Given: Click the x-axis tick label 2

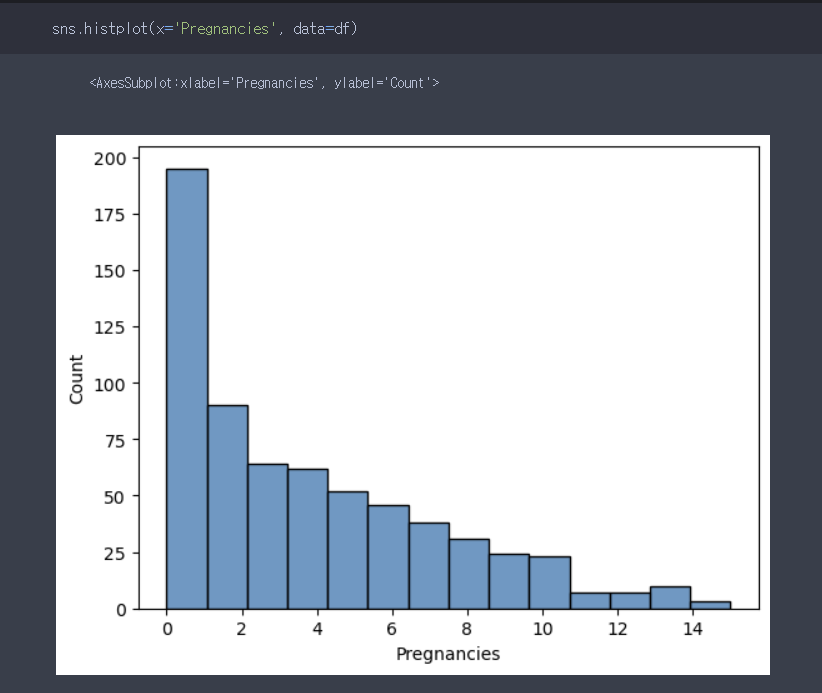Looking at the screenshot, I should pyautogui.click(x=242, y=629).
